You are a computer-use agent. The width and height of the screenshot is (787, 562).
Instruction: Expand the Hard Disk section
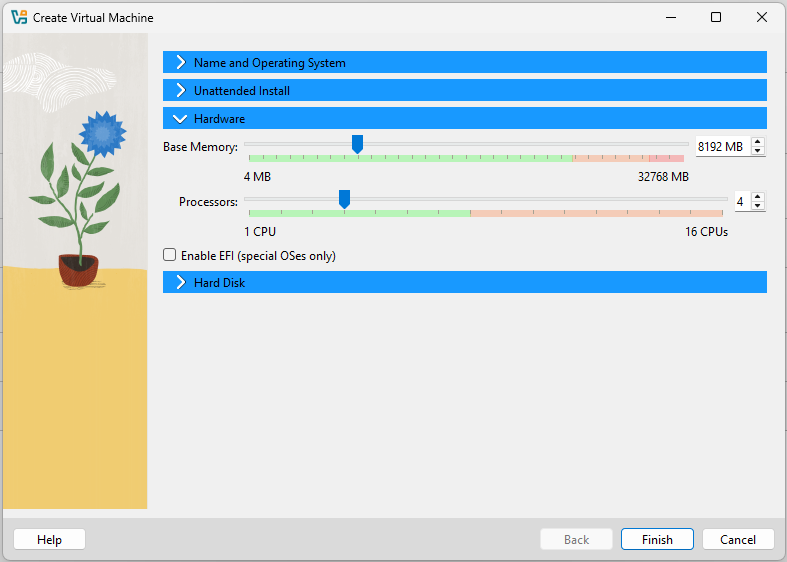click(465, 283)
